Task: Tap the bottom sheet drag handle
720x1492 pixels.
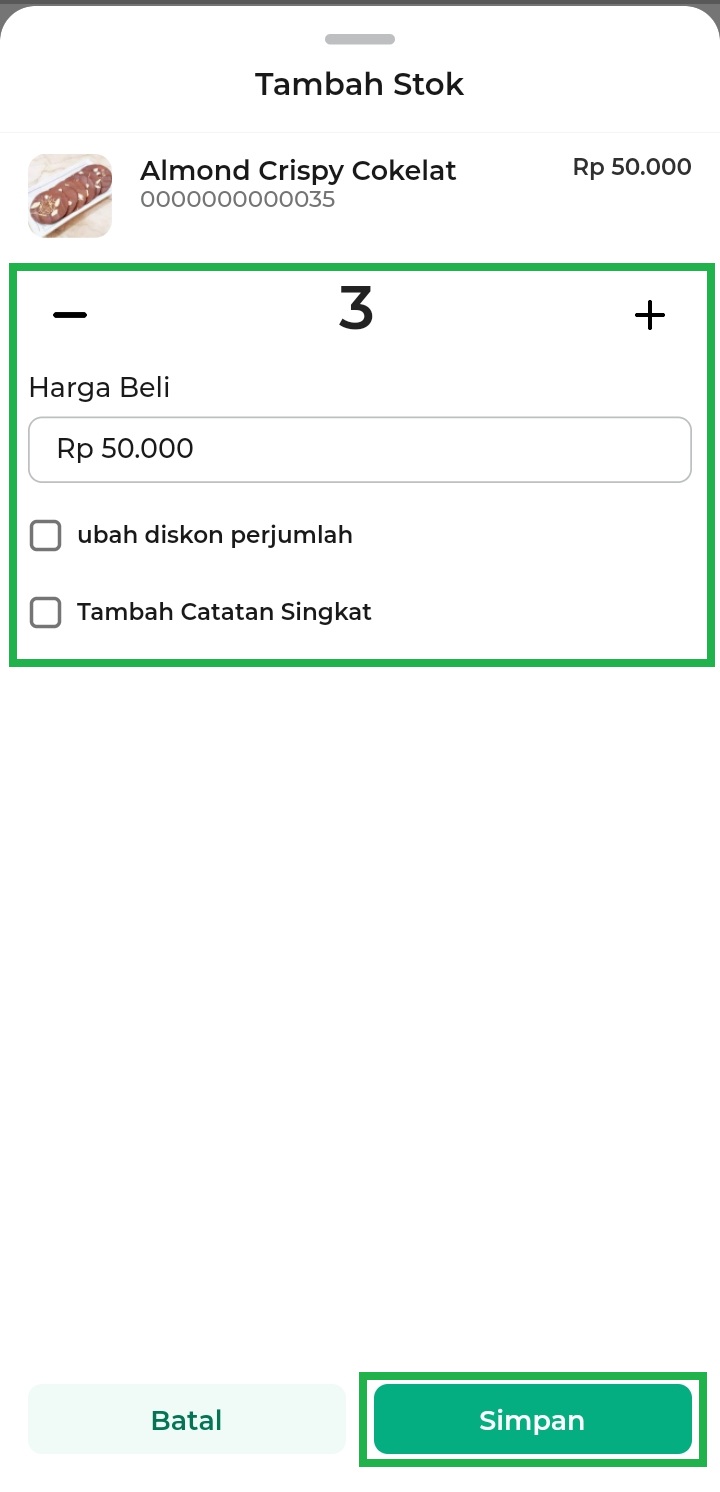Action: (360, 40)
